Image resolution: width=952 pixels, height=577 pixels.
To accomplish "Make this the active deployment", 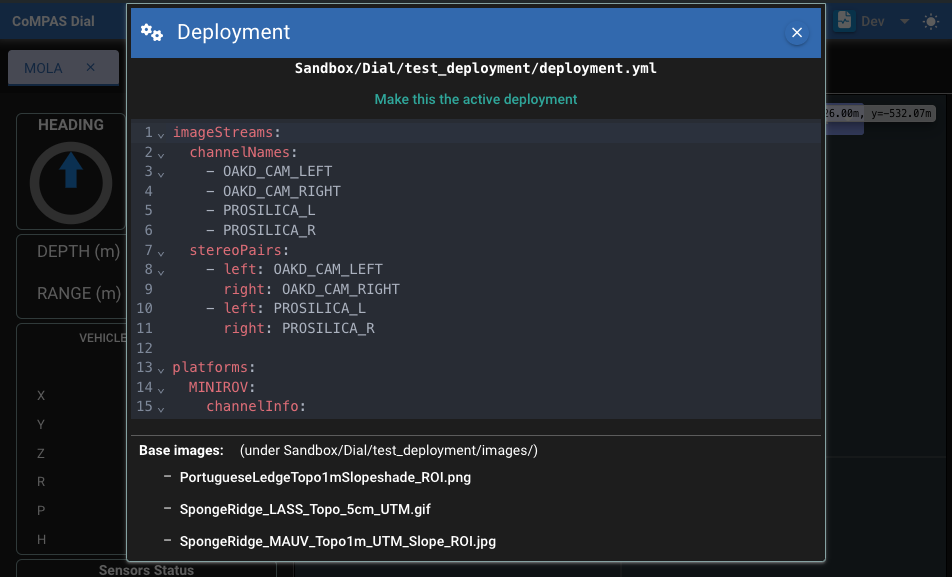I will pos(476,99).
